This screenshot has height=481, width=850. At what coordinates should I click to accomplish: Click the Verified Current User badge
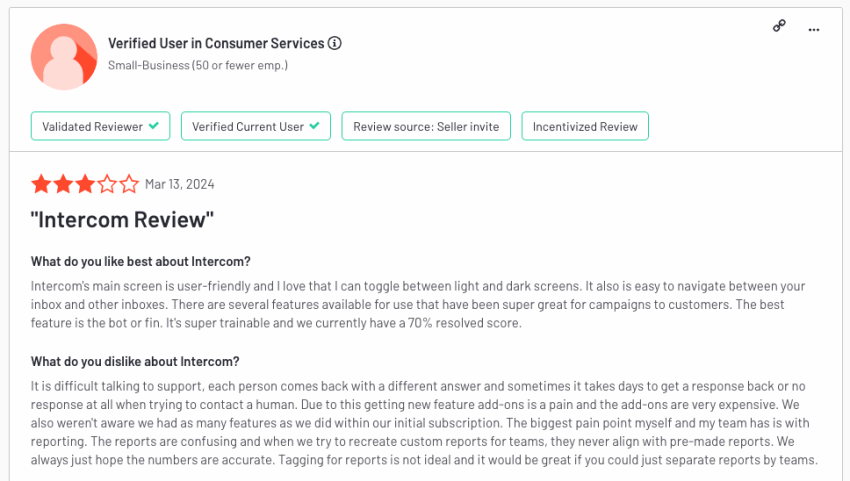click(x=256, y=126)
